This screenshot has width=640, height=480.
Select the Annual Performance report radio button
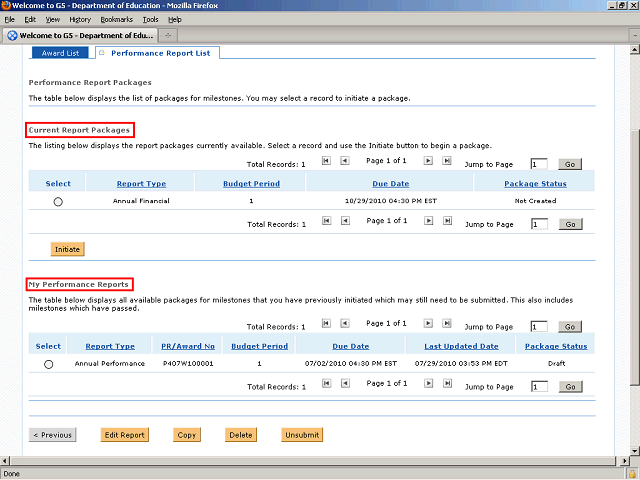point(48,365)
